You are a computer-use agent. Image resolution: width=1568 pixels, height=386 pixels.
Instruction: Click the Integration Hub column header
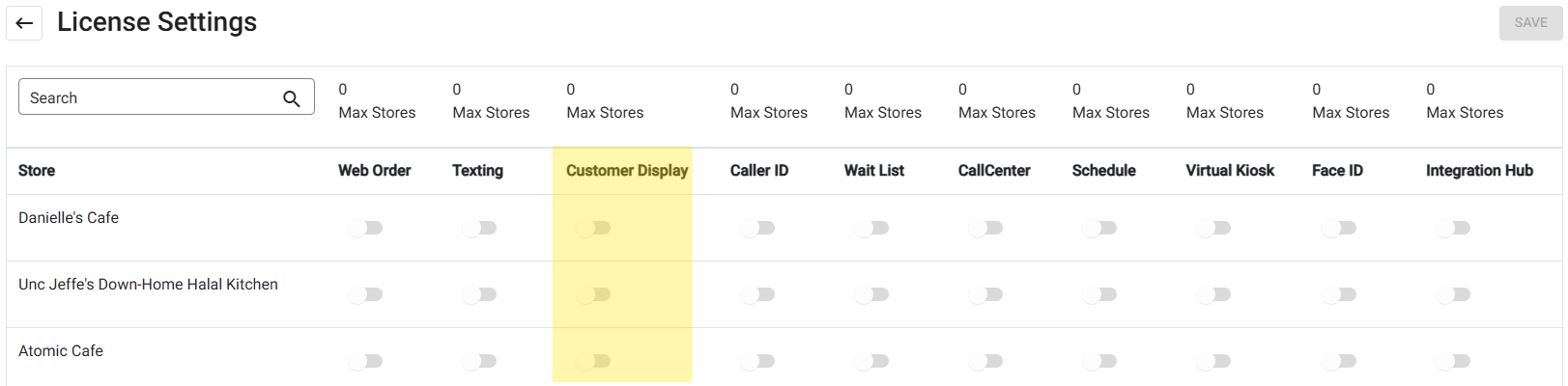pos(1478,171)
